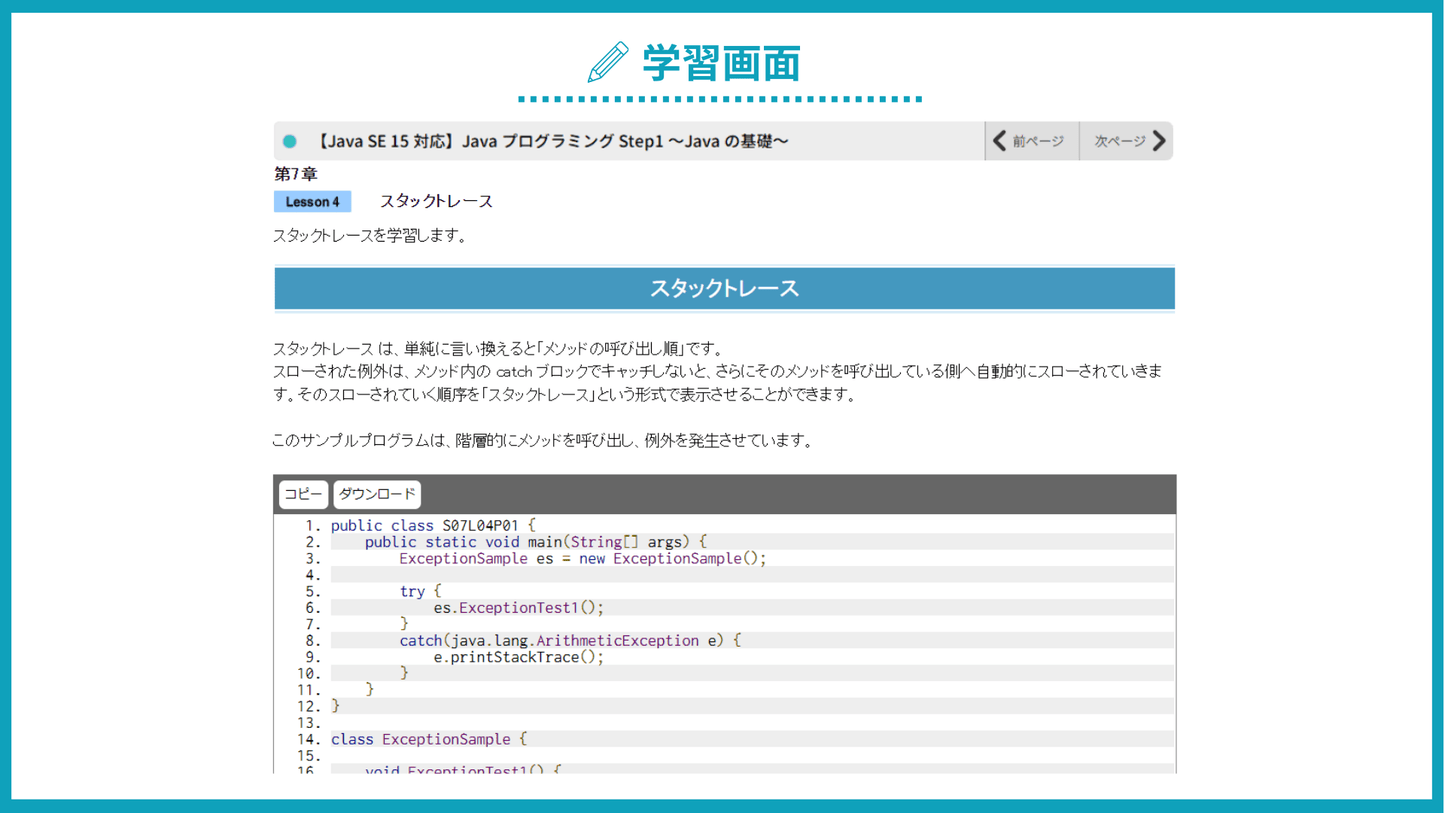Click the e.printStackTrace() code line
Screen dimensions: 1445x813
[519, 657]
